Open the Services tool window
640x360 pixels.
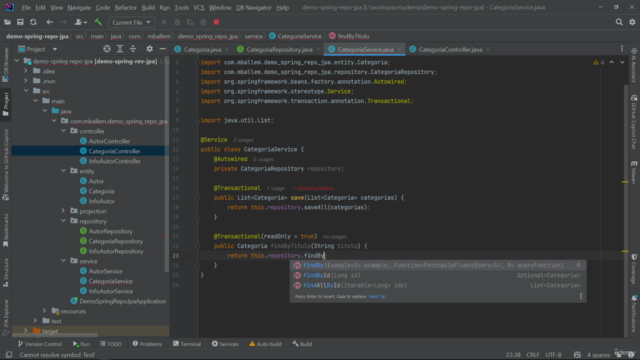tap(225, 344)
